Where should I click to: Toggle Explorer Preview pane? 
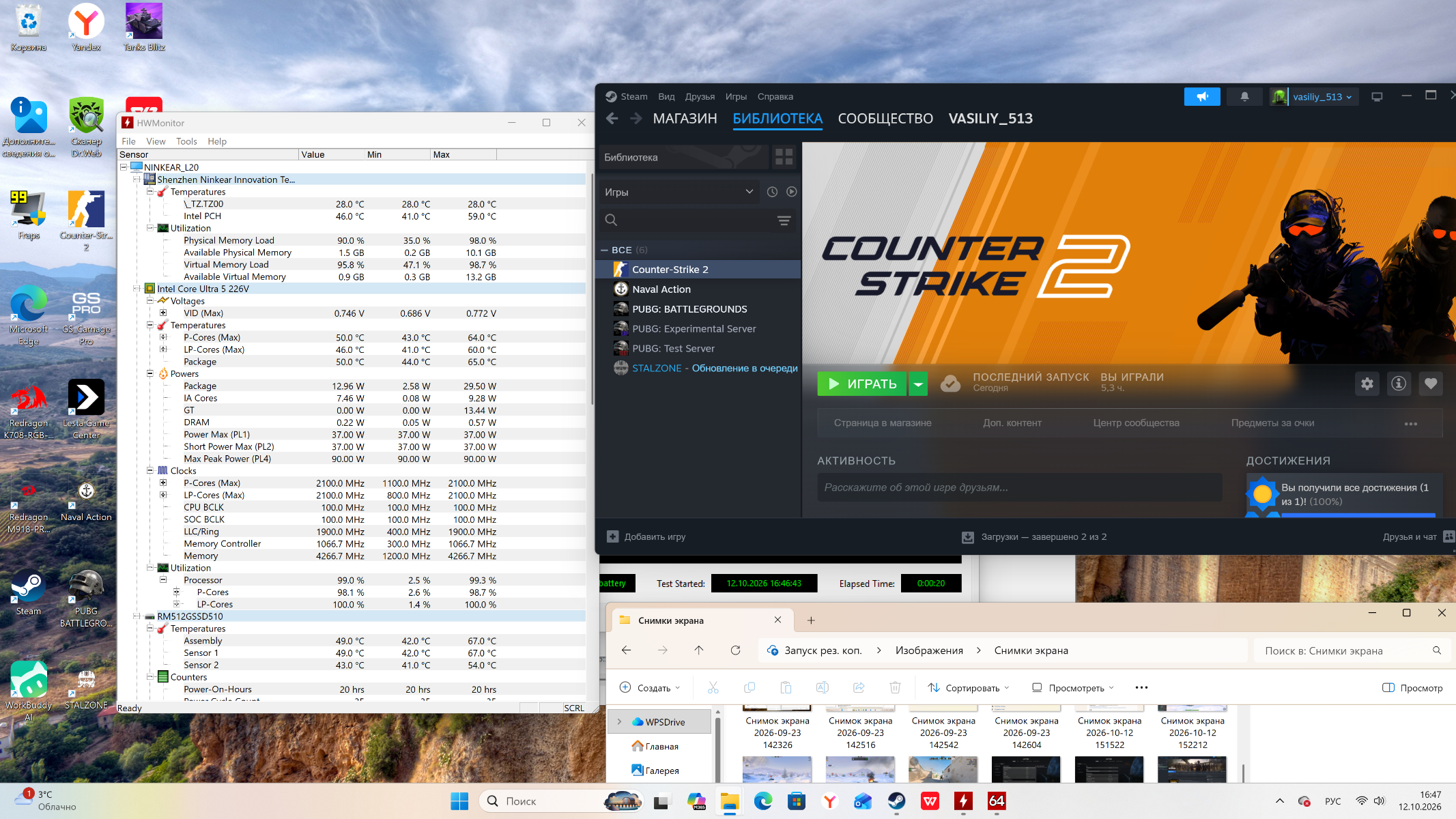pos(1412,688)
